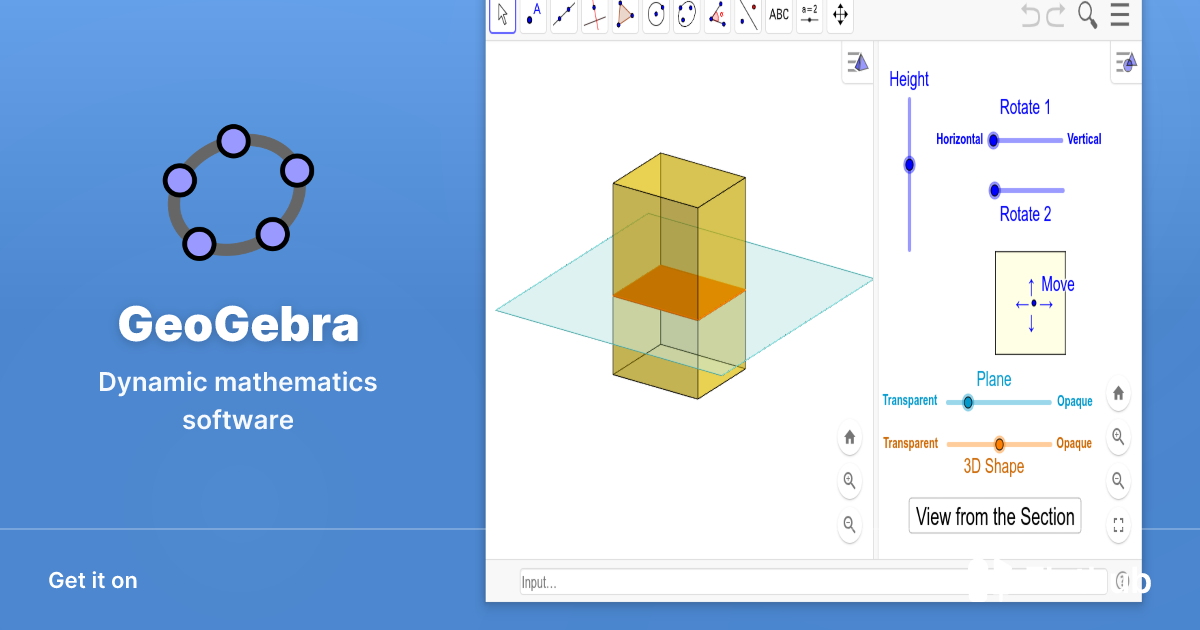This screenshot has height=630, width=1200.
Task: Select the Reflect about Line tool
Action: [748, 15]
